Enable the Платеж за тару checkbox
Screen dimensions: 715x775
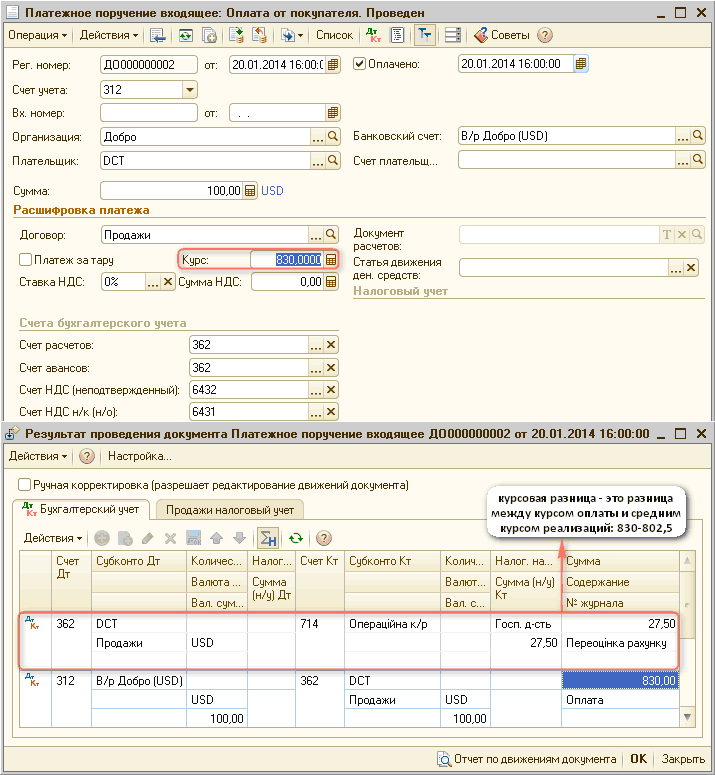click(26, 259)
